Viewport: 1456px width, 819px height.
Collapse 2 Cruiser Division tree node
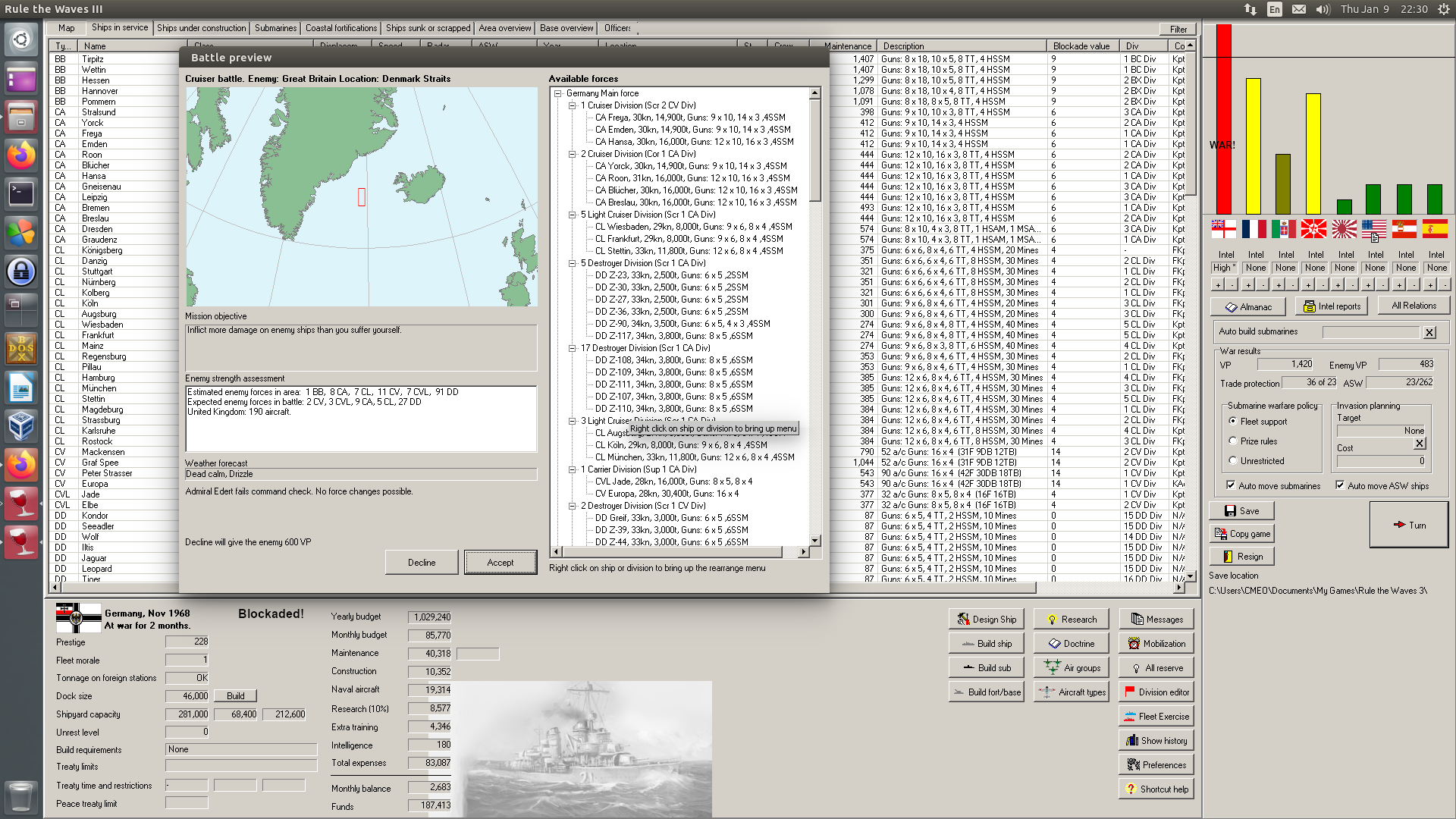(x=573, y=154)
